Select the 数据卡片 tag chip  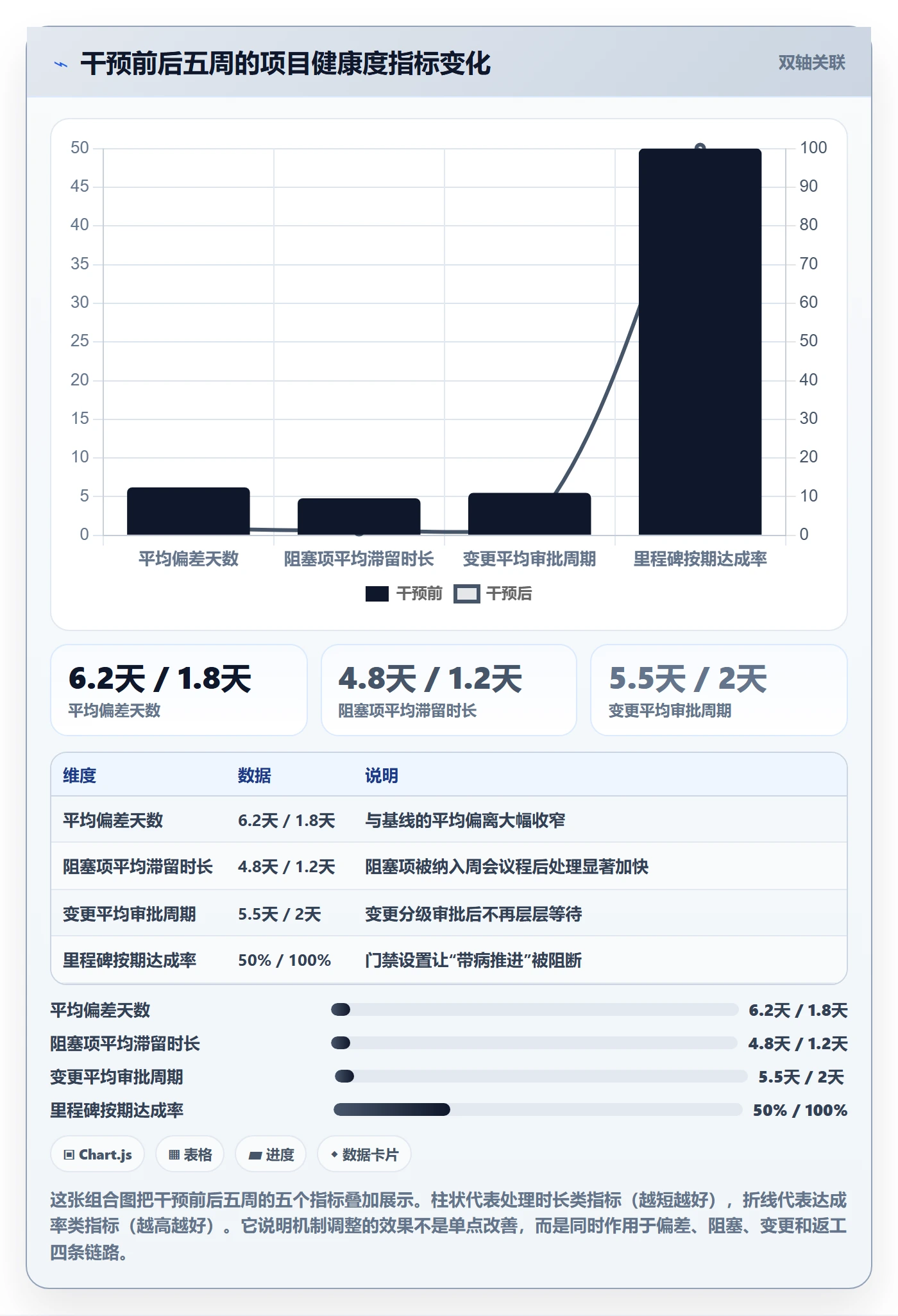coord(364,1154)
